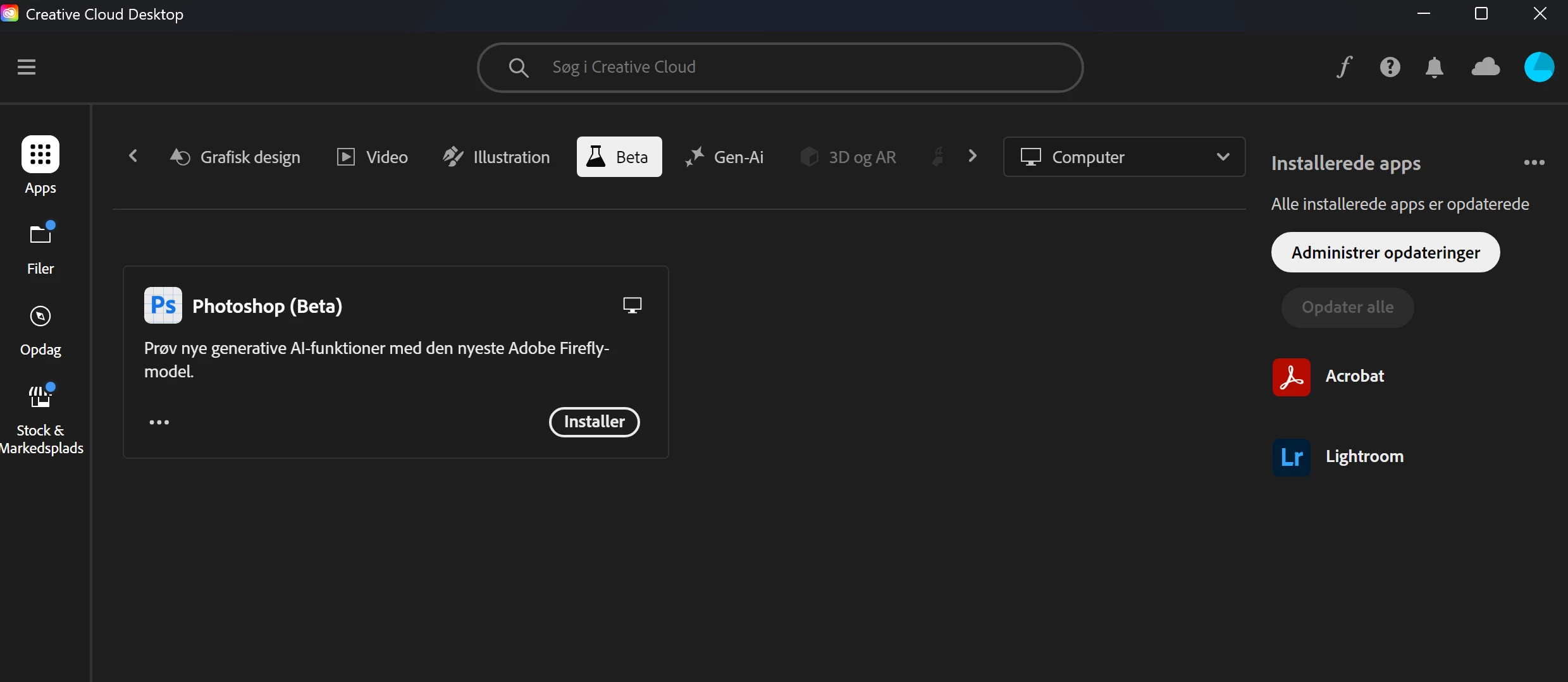Open cloud sync status icon
The height and width of the screenshot is (682, 1568).
click(1486, 67)
